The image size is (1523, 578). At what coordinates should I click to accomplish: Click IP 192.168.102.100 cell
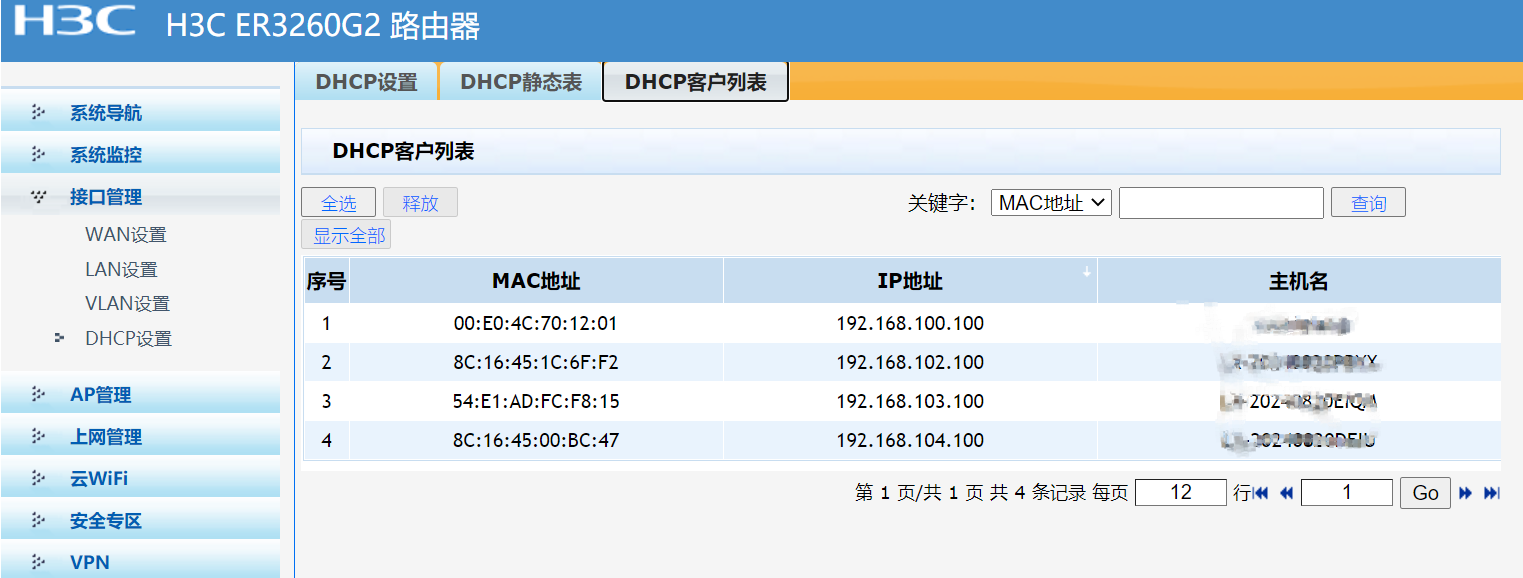910,362
